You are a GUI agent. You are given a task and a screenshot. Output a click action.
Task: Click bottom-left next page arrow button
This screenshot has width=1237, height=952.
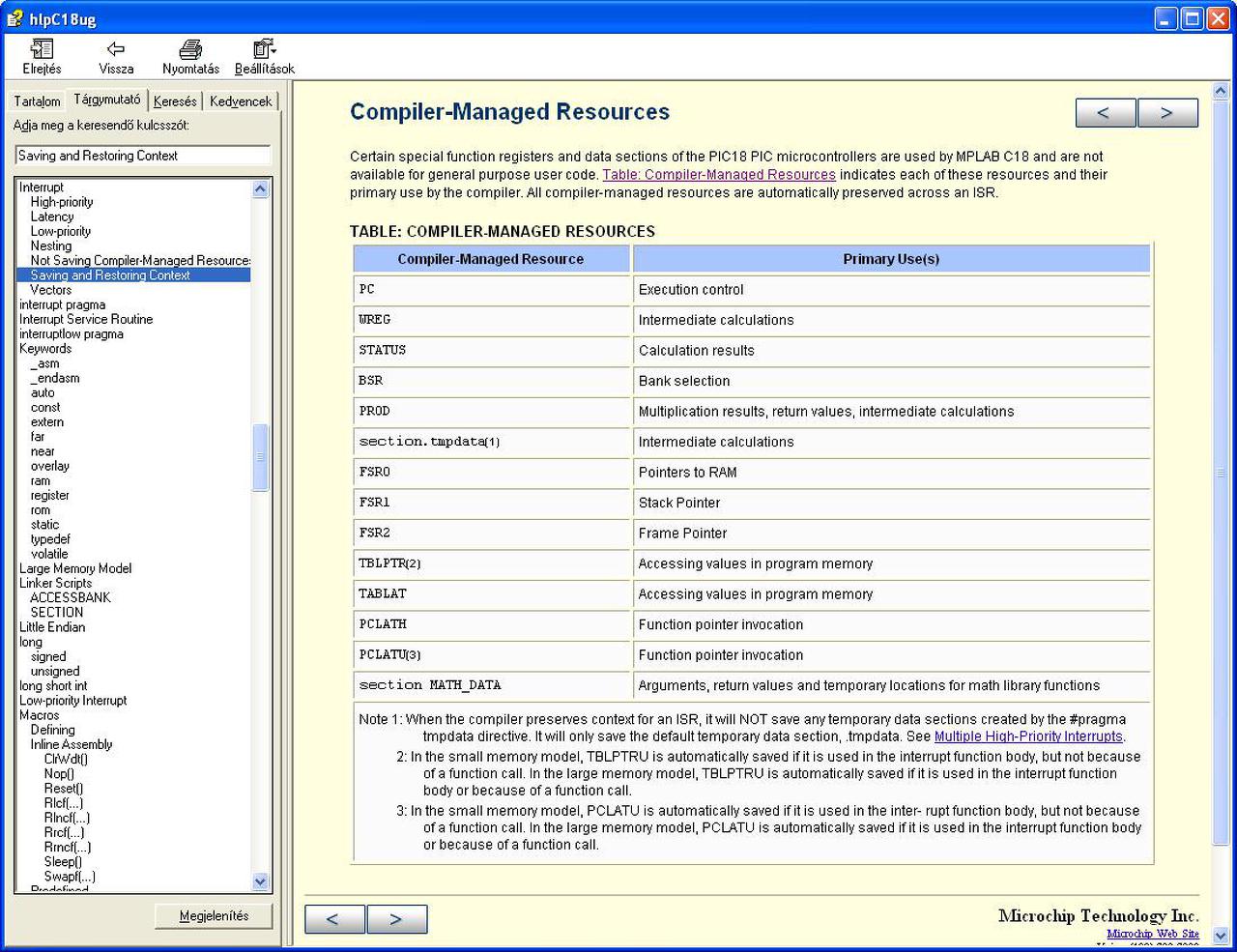click(x=396, y=919)
